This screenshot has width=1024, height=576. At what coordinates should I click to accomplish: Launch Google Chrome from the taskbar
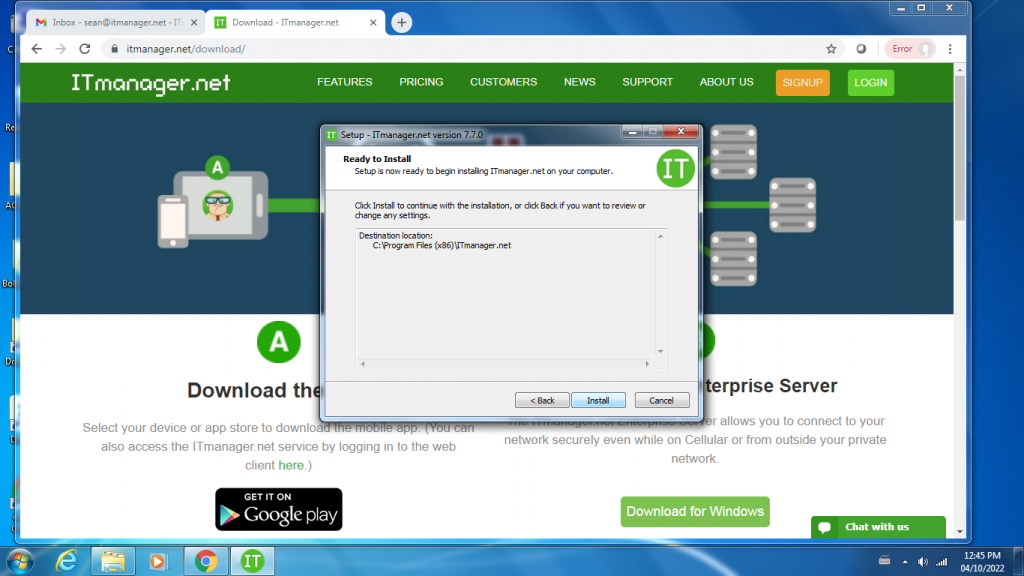(206, 561)
